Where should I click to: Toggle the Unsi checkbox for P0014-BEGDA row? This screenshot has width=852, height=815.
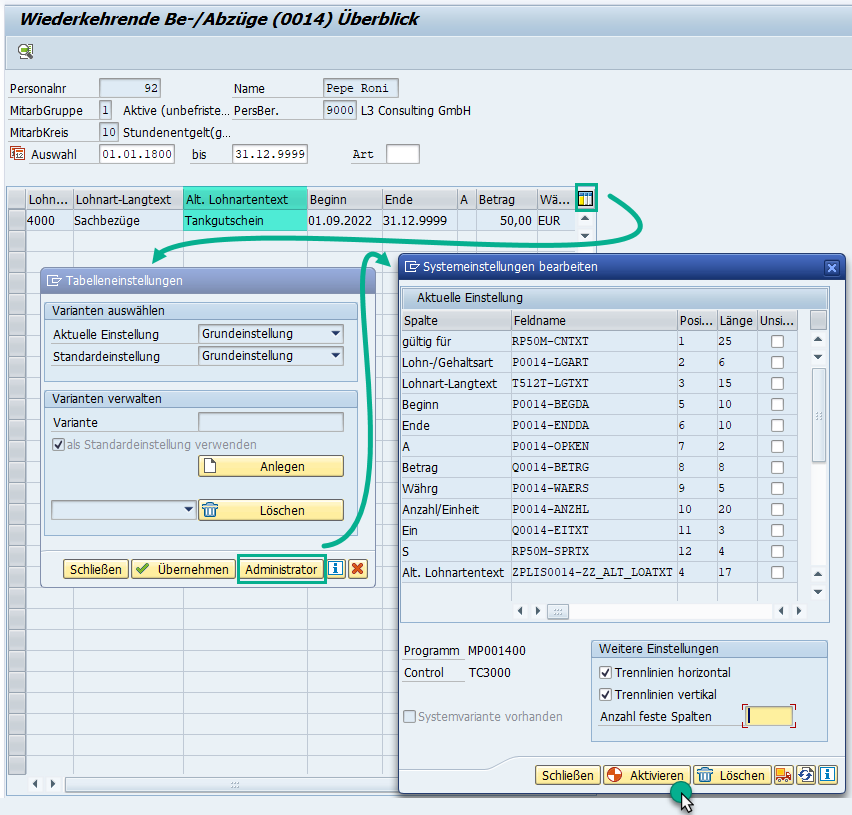click(x=778, y=405)
